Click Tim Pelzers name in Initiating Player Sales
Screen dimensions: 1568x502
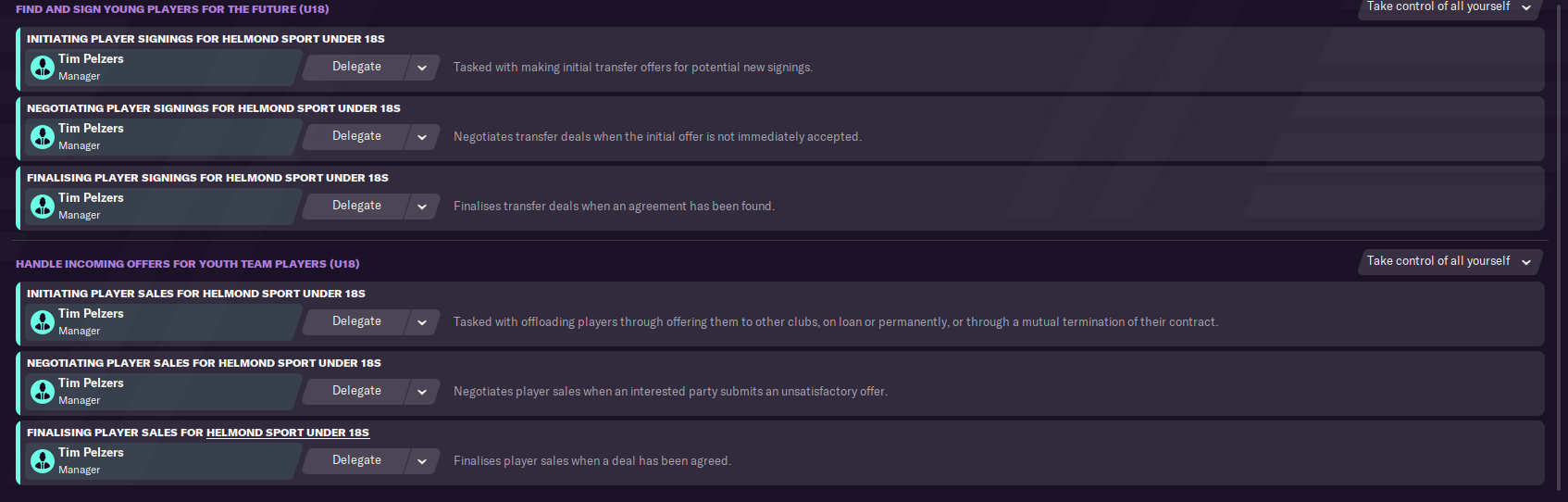[x=91, y=314]
